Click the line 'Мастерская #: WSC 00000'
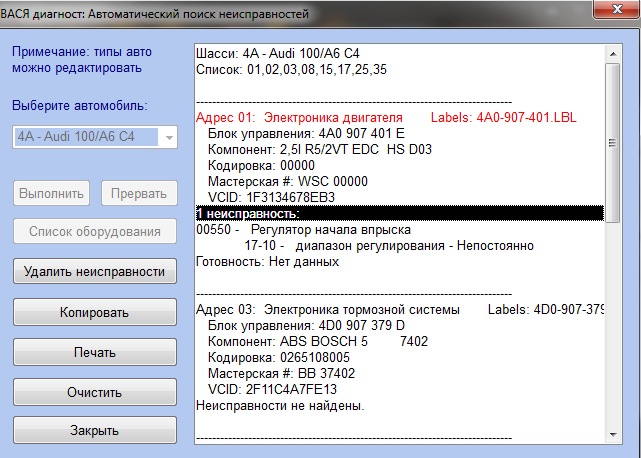 pyautogui.click(x=288, y=182)
